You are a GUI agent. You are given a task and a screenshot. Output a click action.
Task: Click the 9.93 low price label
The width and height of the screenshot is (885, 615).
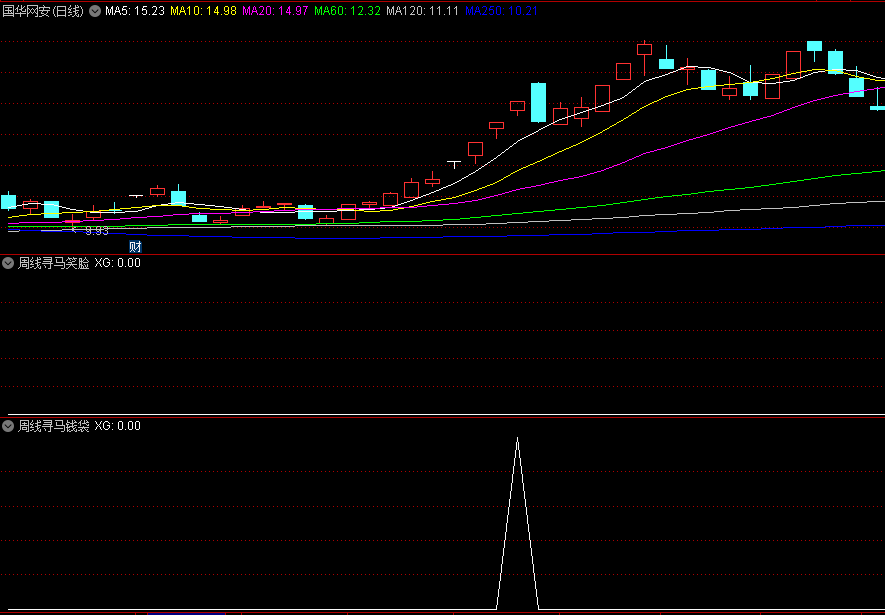(97, 231)
